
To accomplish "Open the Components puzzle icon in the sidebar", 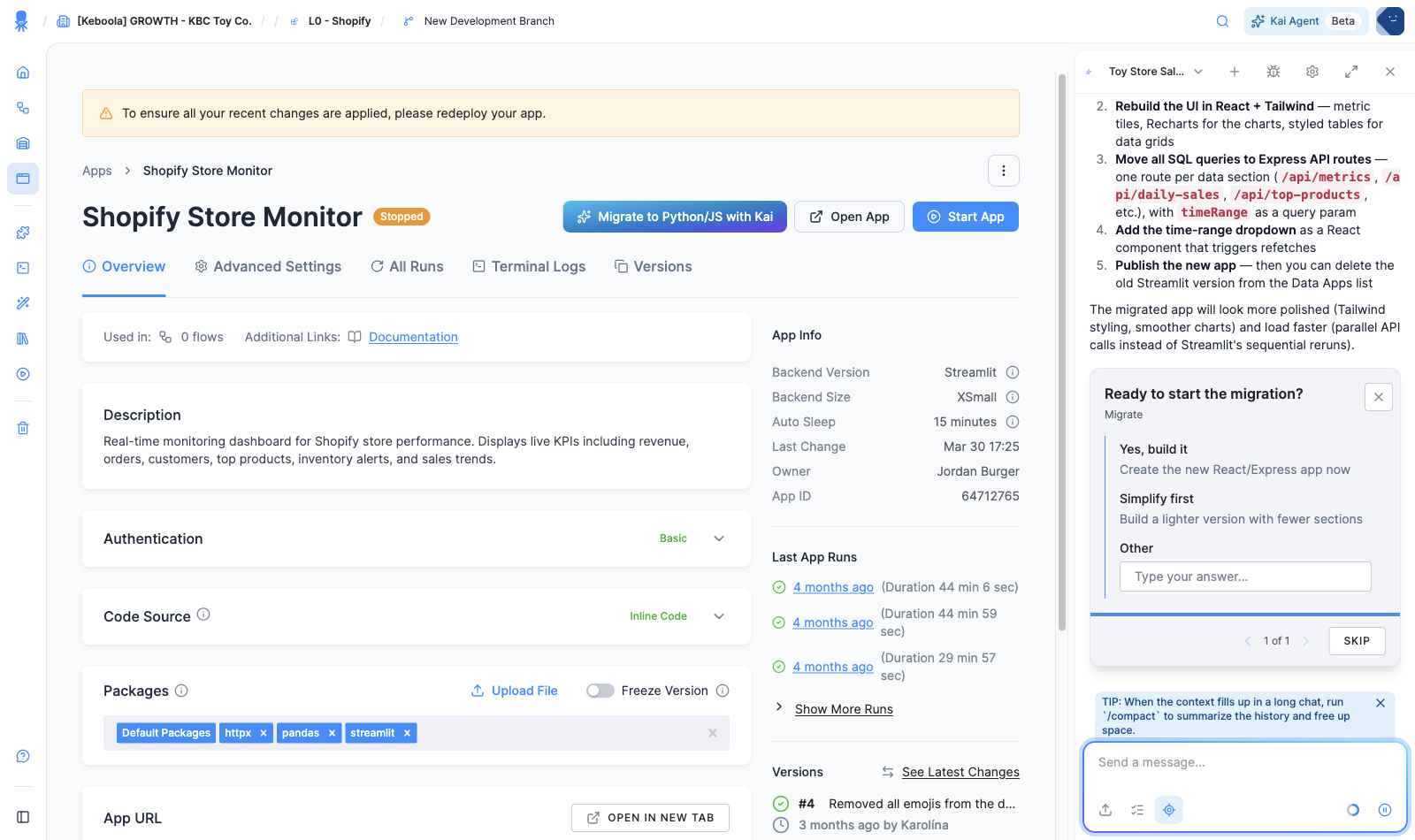I will point(23,233).
